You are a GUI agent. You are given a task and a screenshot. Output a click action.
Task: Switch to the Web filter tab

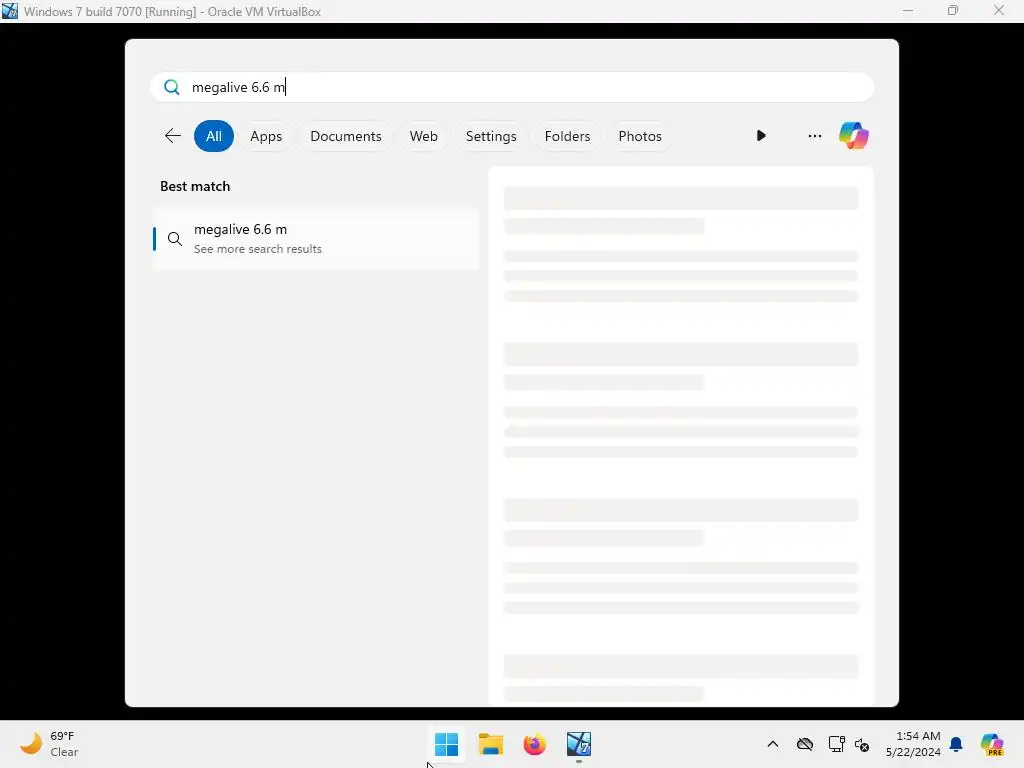423,136
